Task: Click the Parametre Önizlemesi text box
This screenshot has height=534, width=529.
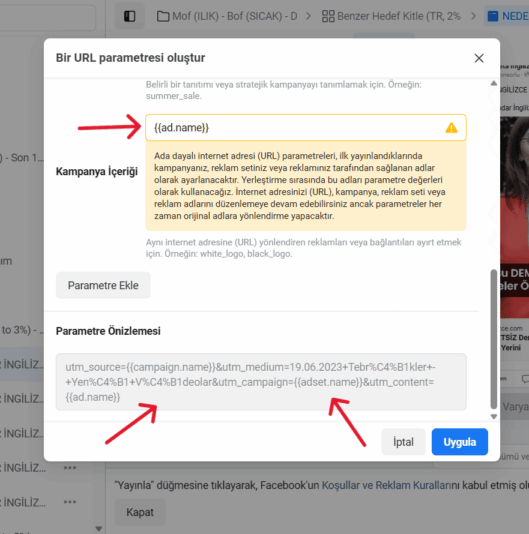Action: click(x=261, y=382)
